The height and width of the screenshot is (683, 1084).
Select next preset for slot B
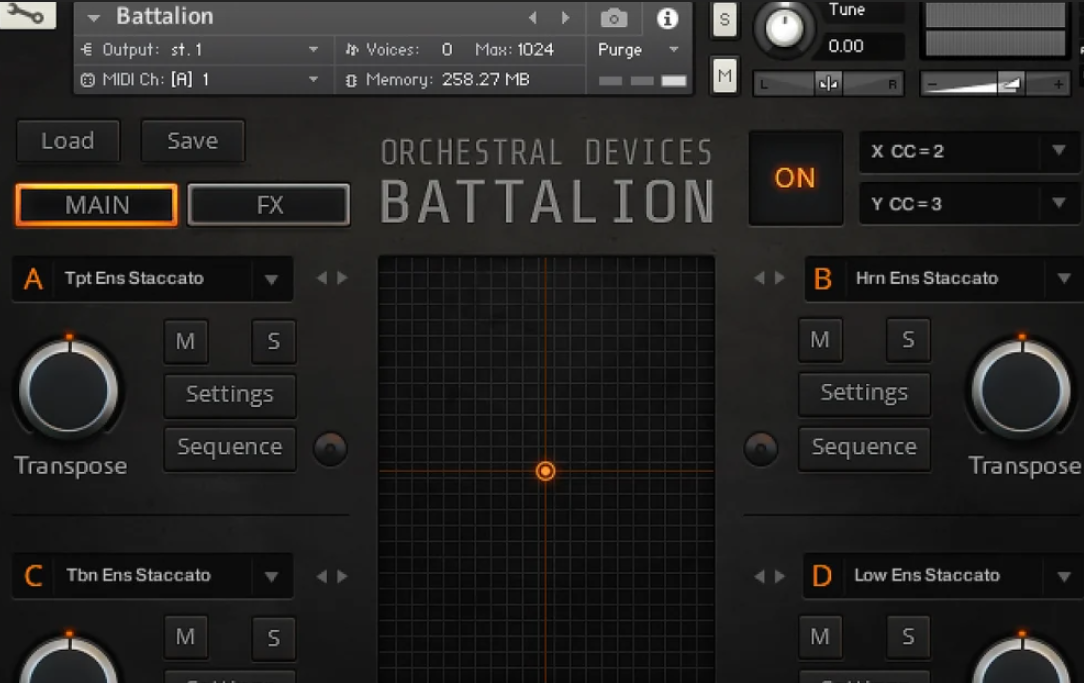pyautogui.click(x=780, y=278)
